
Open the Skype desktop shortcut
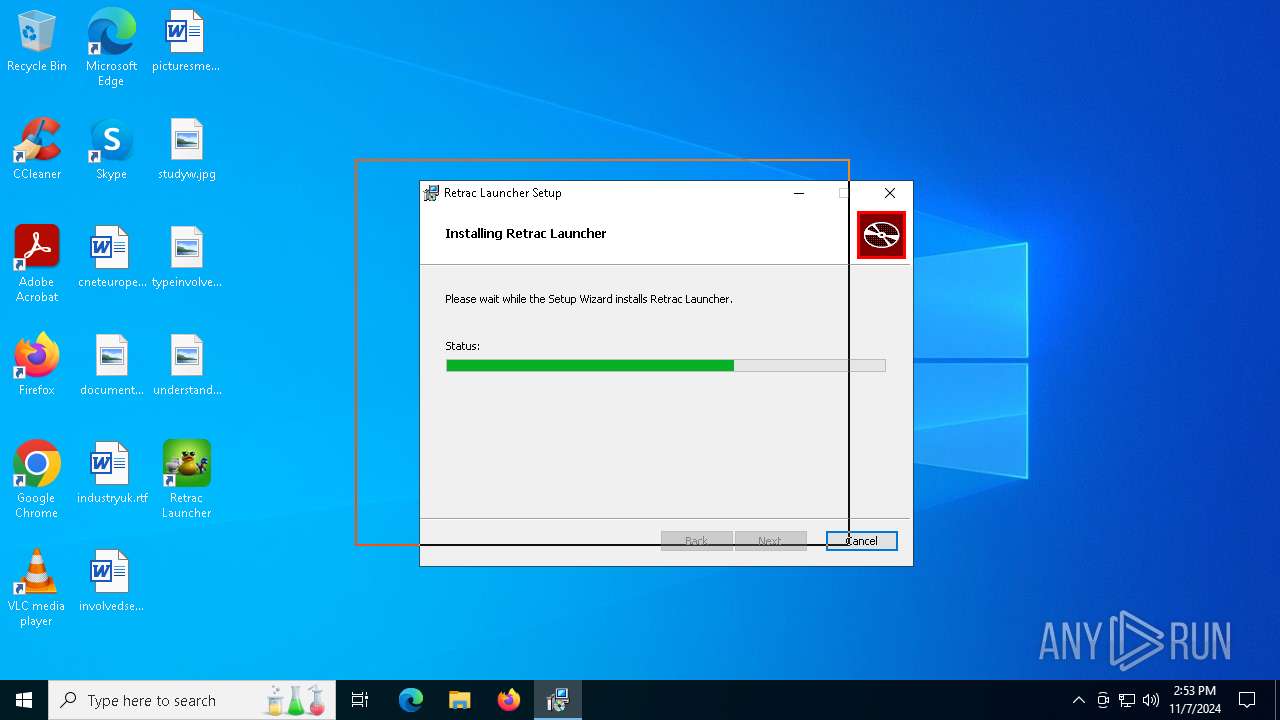[x=111, y=149]
